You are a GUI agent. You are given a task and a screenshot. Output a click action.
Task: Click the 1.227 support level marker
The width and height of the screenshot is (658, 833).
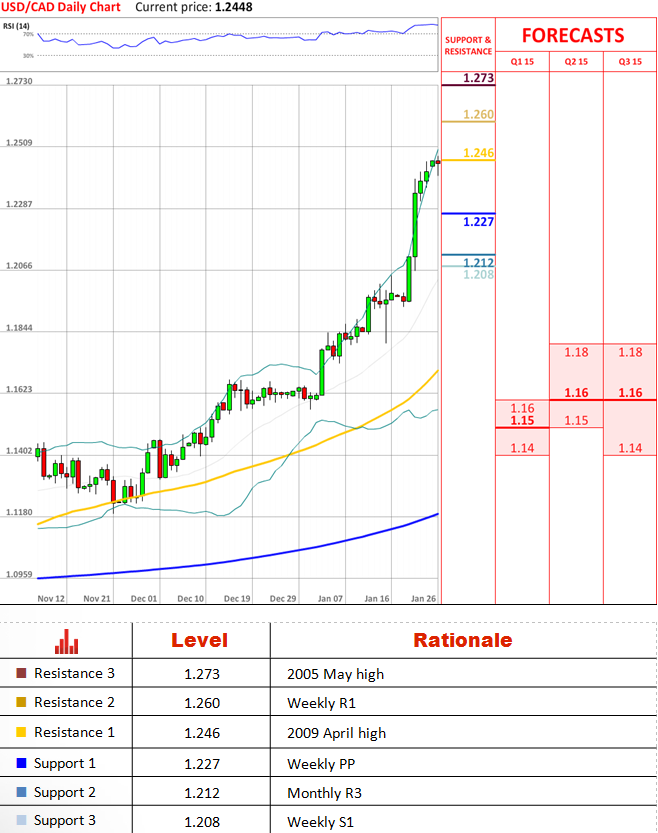[478, 222]
